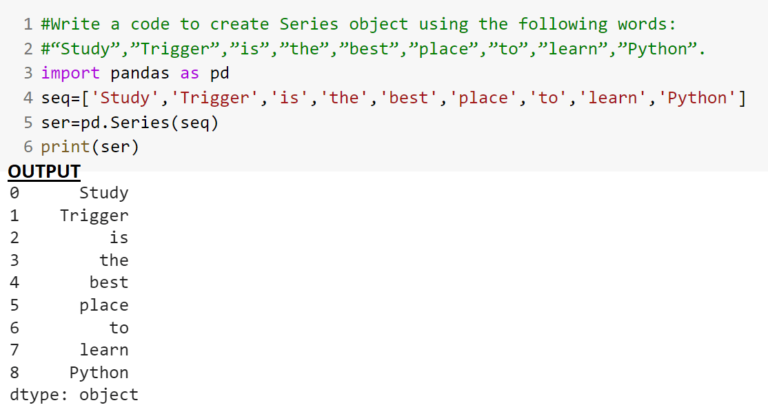This screenshot has height=414, width=768.
Task: Click the 'place' value in the output
Action: click(104, 305)
